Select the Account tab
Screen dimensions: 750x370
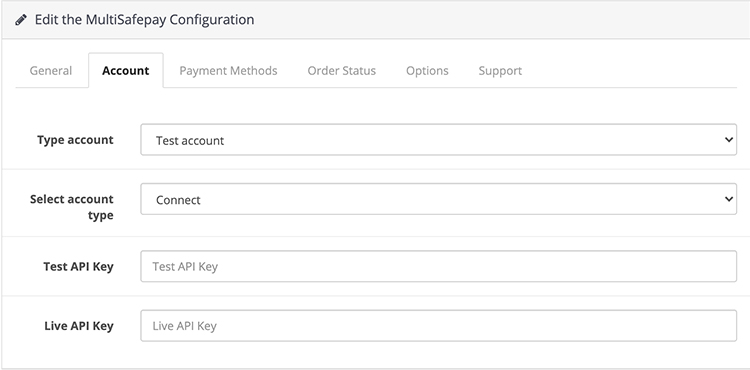(x=126, y=71)
